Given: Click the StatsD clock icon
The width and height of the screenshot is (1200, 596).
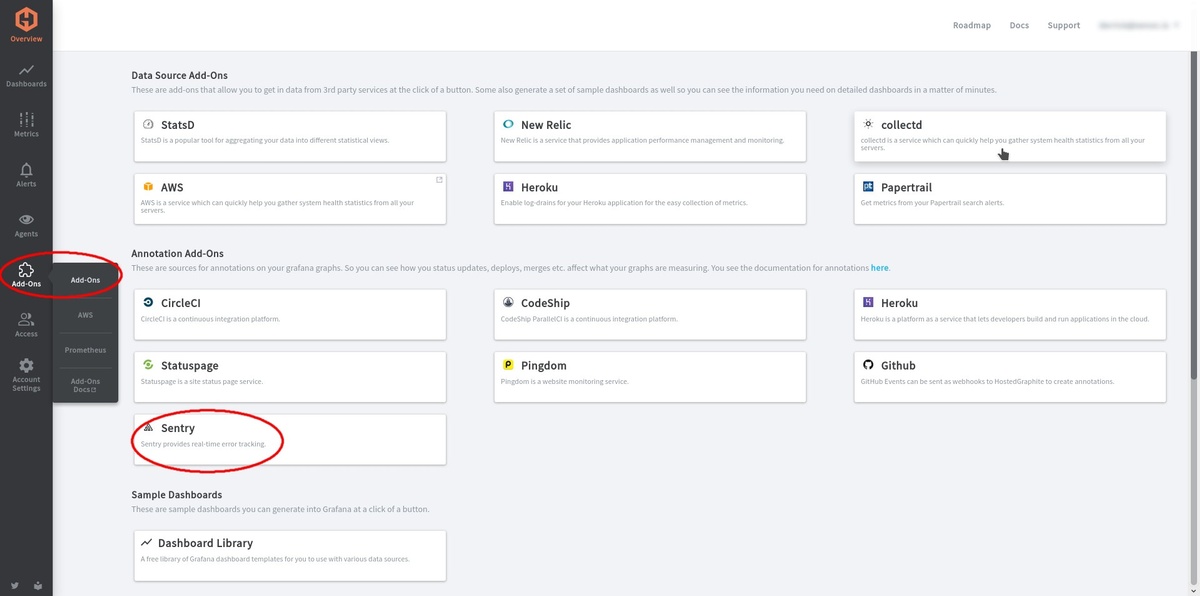Looking at the screenshot, I should (148, 125).
